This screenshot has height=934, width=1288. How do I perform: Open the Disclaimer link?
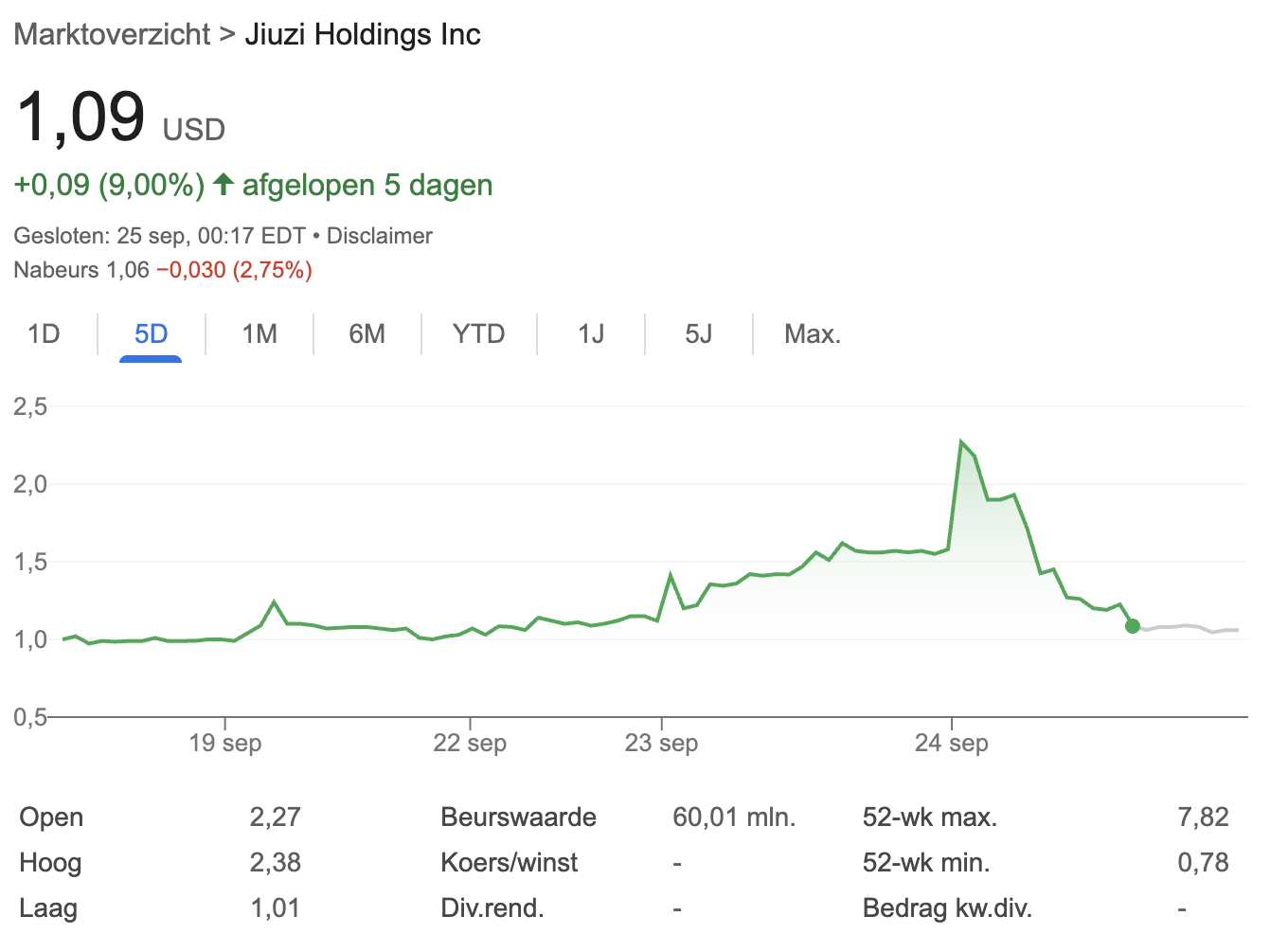[x=379, y=236]
